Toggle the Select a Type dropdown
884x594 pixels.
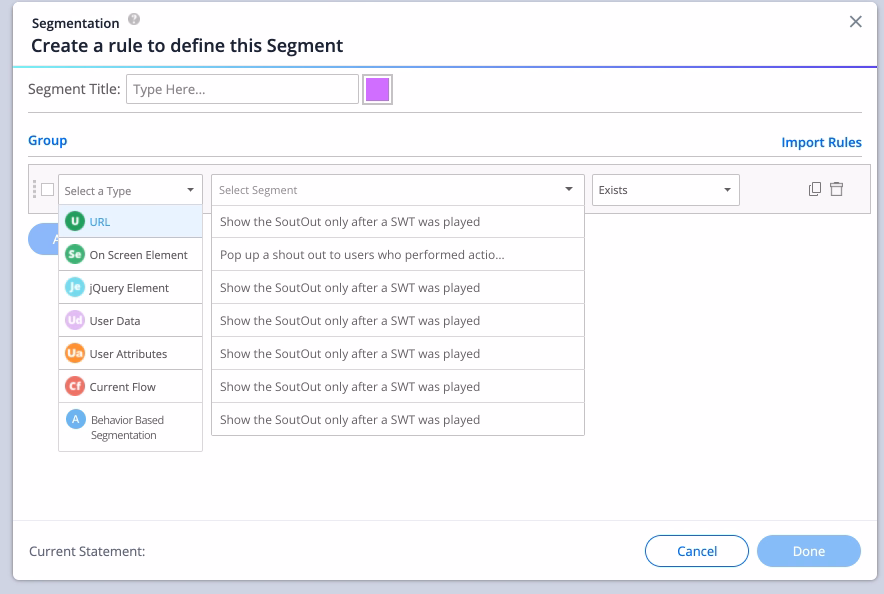(130, 190)
